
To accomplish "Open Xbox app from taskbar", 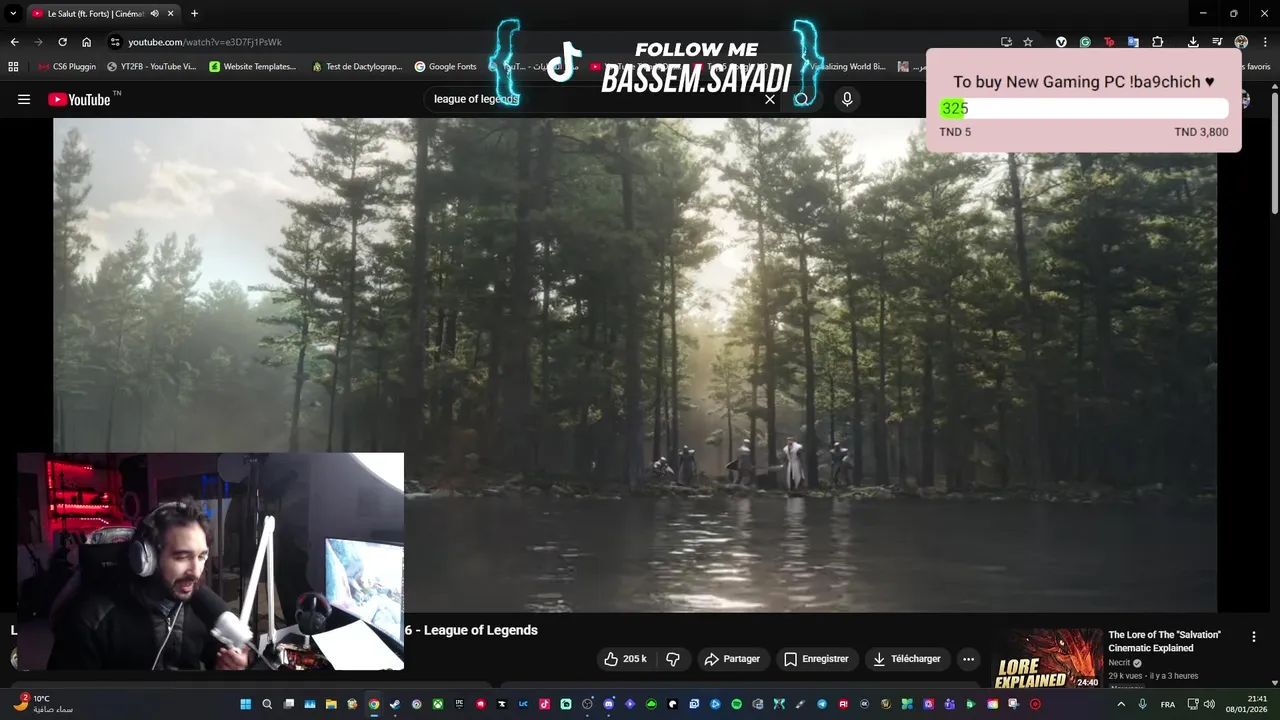I will pos(438,704).
